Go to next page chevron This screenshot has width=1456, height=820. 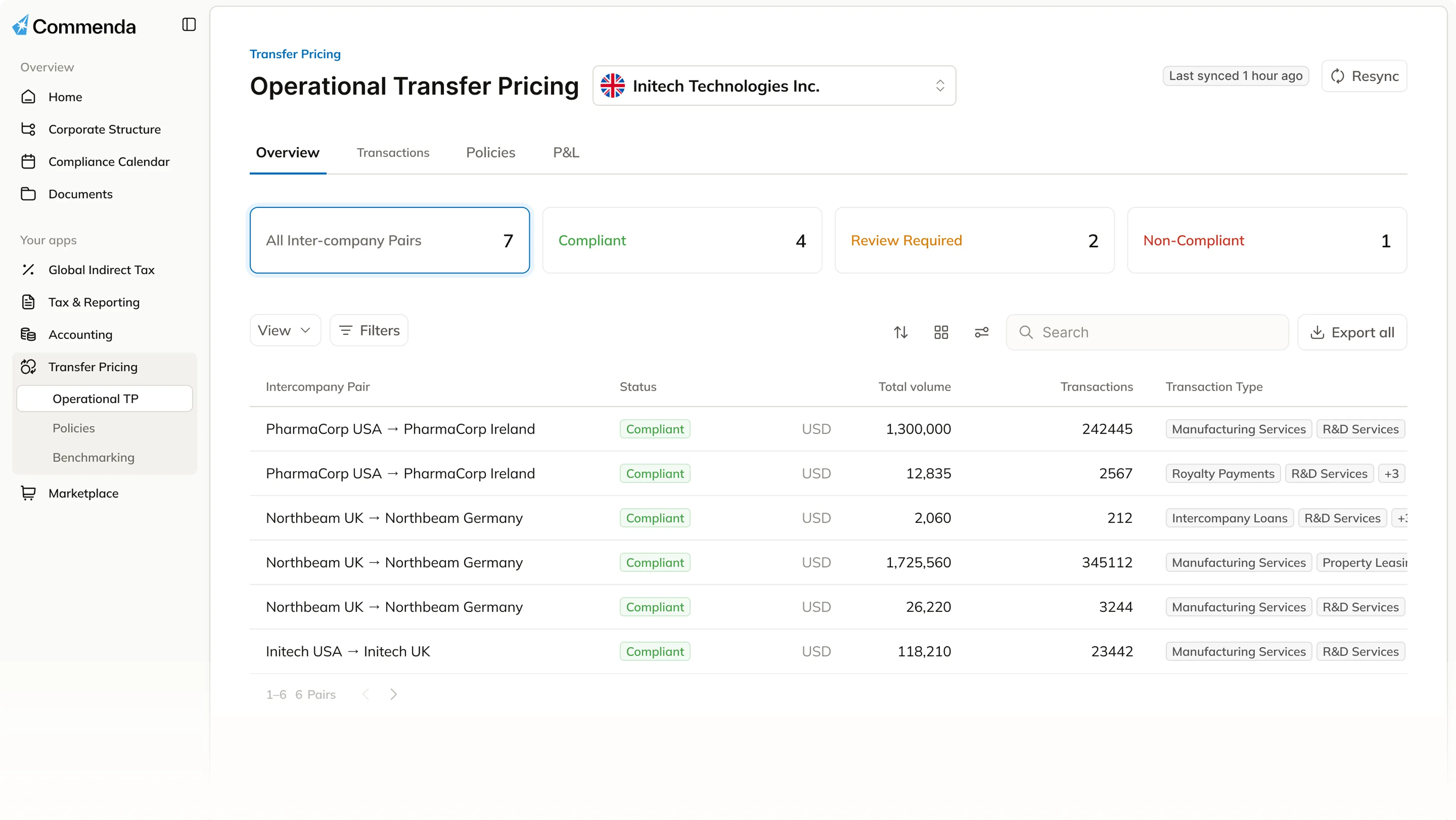tap(394, 694)
